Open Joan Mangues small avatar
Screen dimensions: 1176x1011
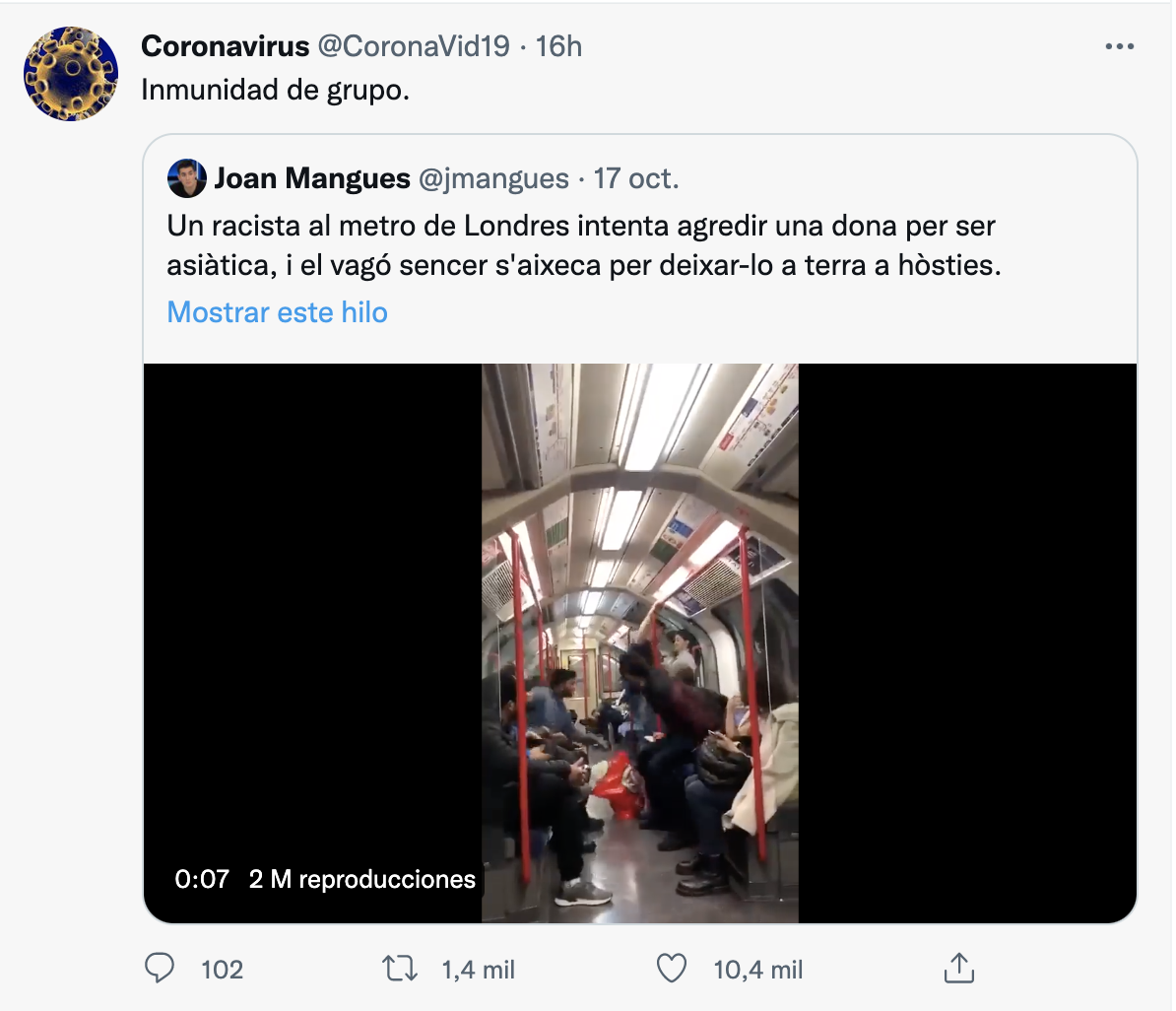point(187,178)
